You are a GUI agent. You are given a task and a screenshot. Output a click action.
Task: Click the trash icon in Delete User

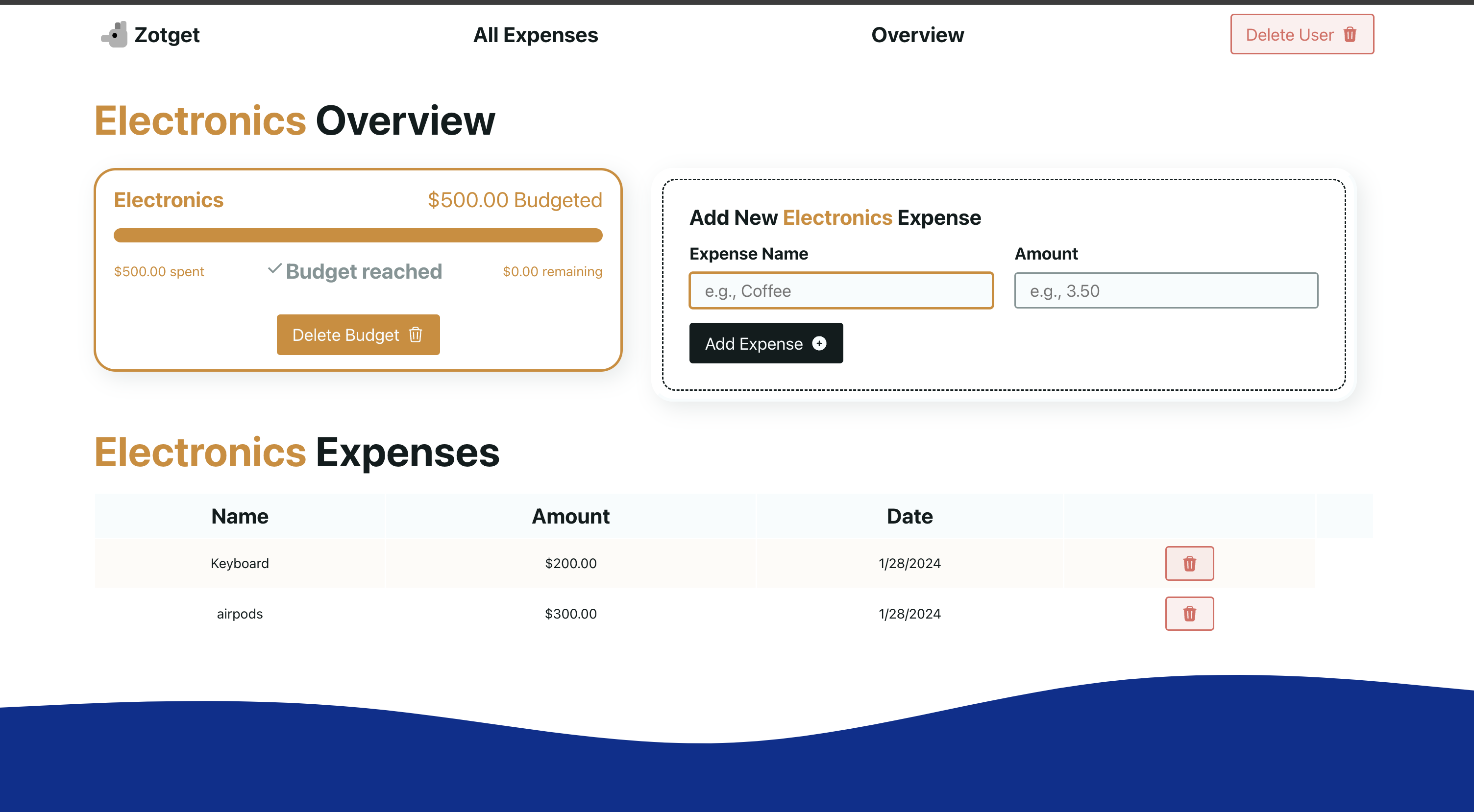(1350, 35)
